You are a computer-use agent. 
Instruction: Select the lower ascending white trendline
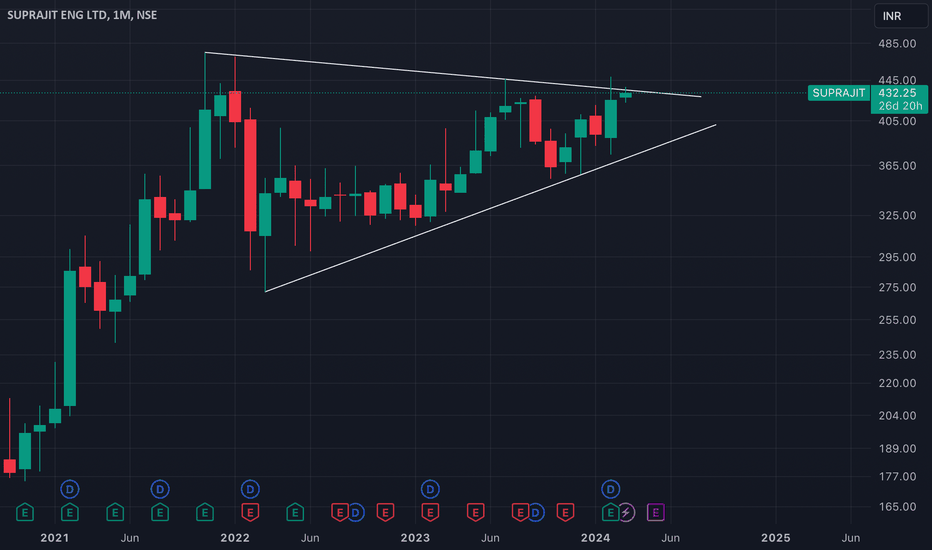point(490,208)
